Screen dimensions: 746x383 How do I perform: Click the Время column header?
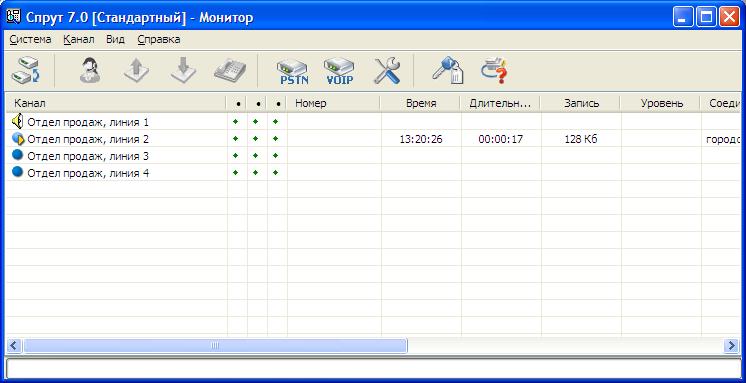tap(421, 103)
